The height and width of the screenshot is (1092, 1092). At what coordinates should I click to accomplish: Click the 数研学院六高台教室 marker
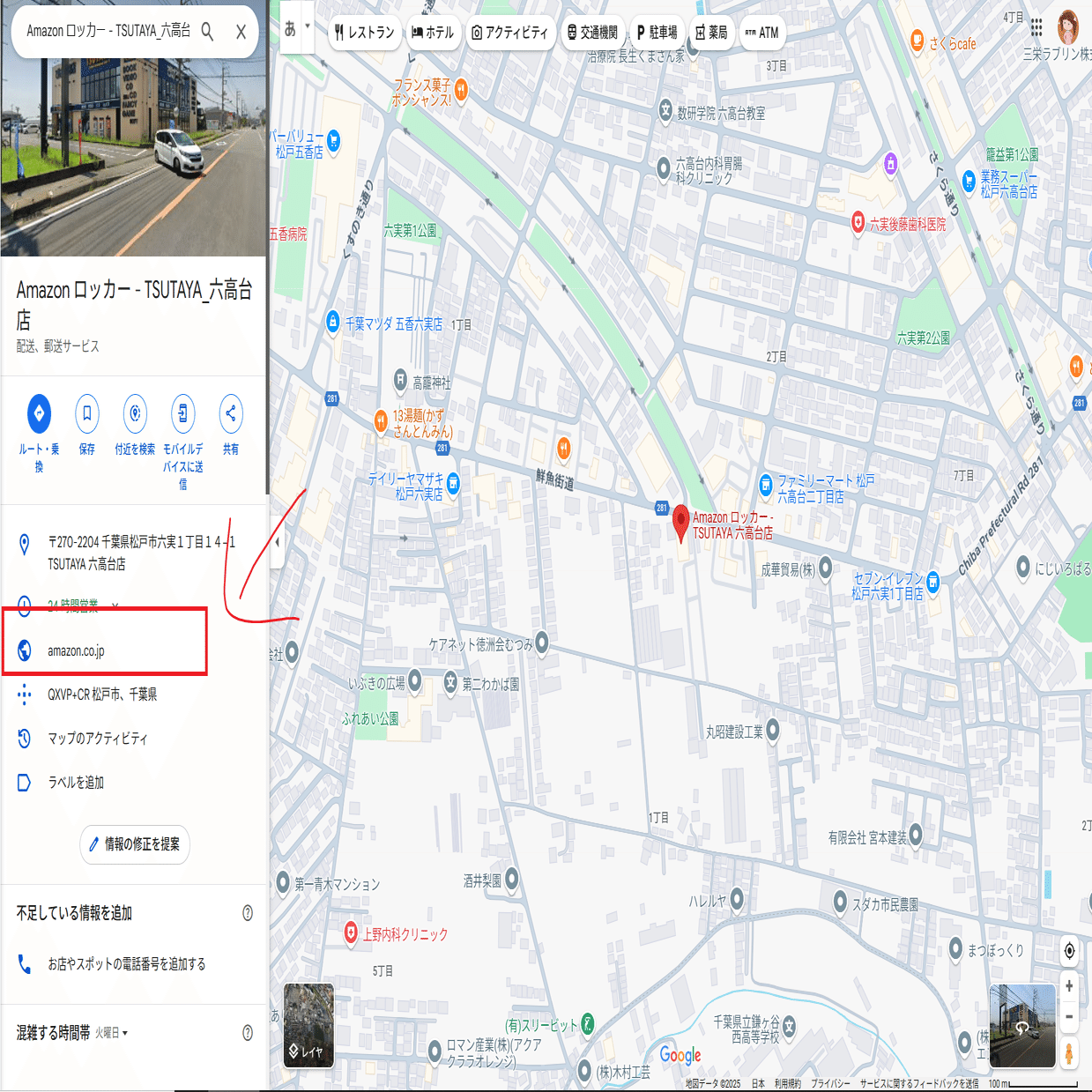[x=665, y=111]
